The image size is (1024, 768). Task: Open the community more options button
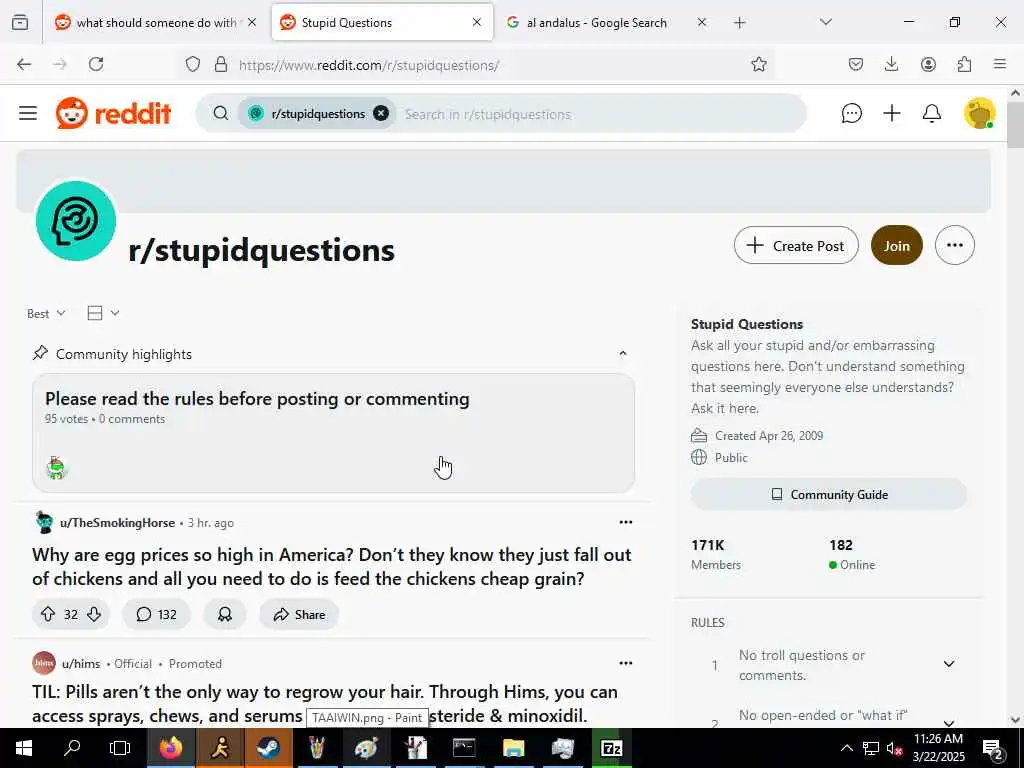tap(955, 246)
